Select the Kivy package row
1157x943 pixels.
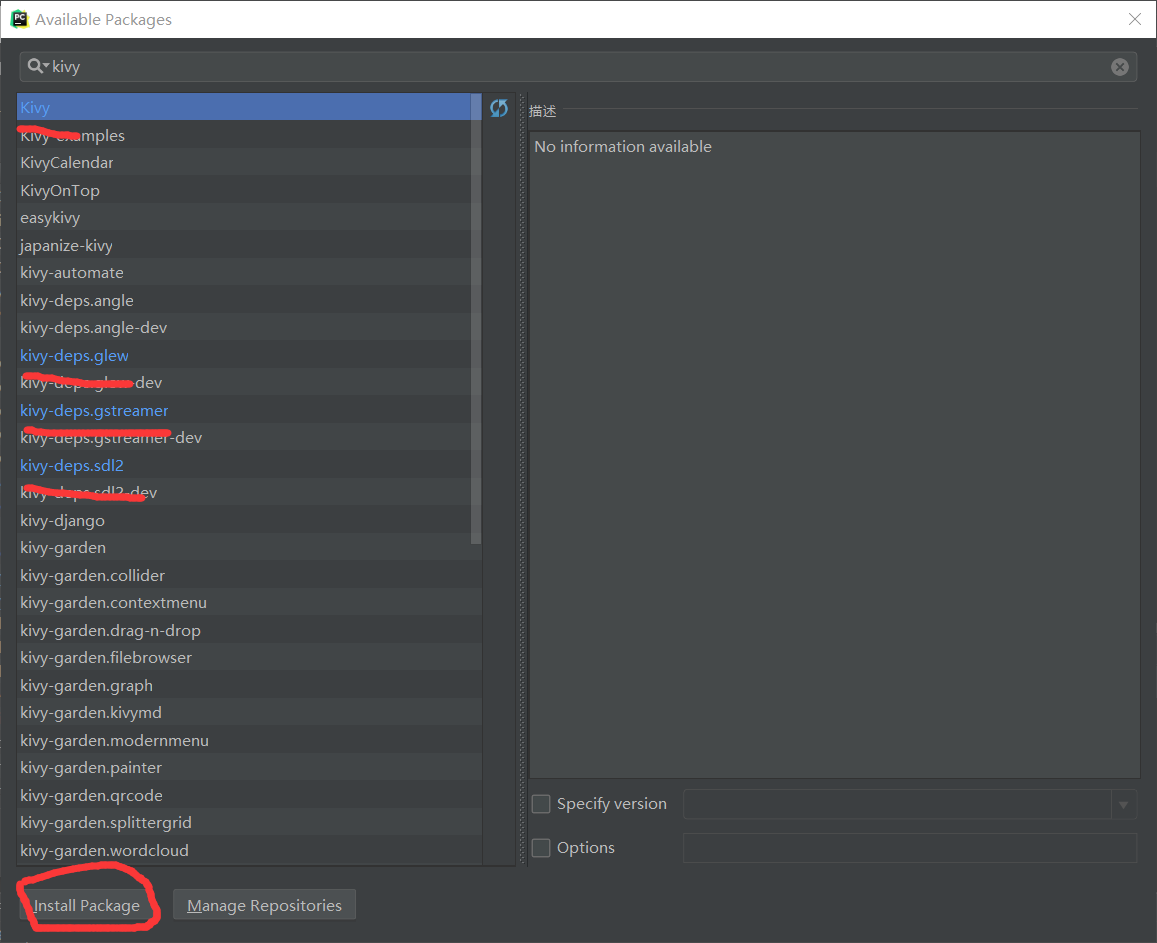click(249, 108)
